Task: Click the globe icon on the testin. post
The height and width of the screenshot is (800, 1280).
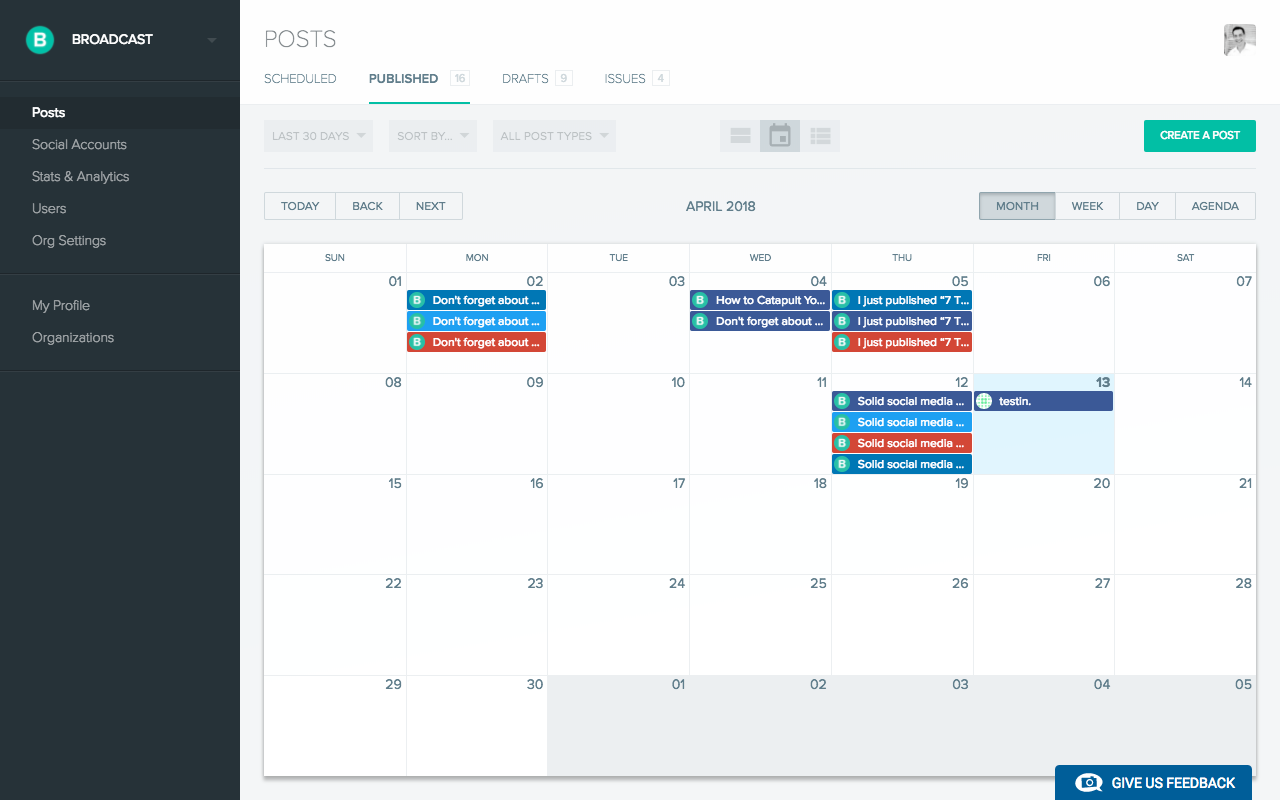Action: [x=984, y=401]
